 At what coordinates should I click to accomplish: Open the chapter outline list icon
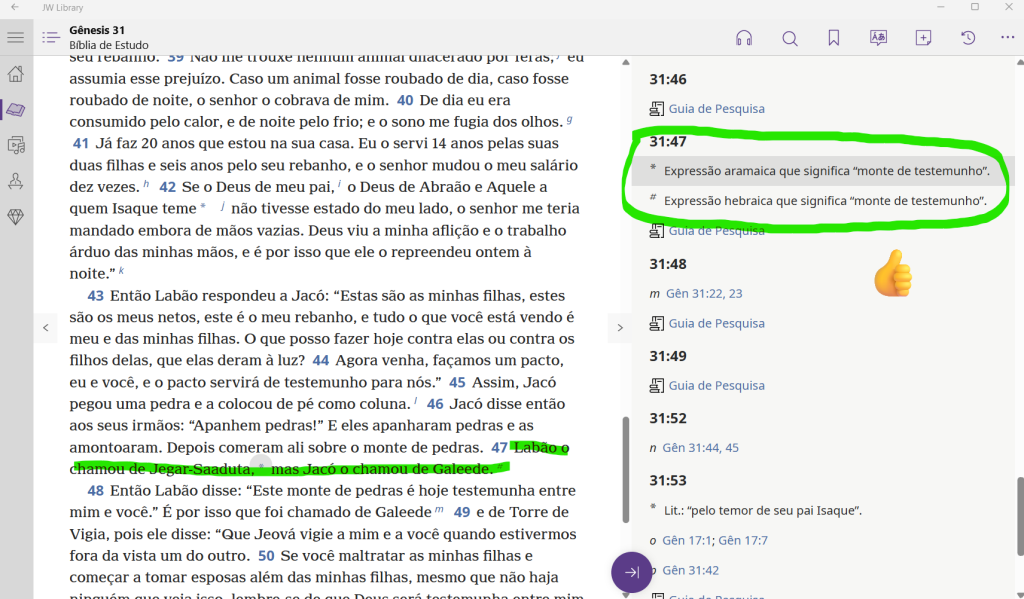coord(51,38)
